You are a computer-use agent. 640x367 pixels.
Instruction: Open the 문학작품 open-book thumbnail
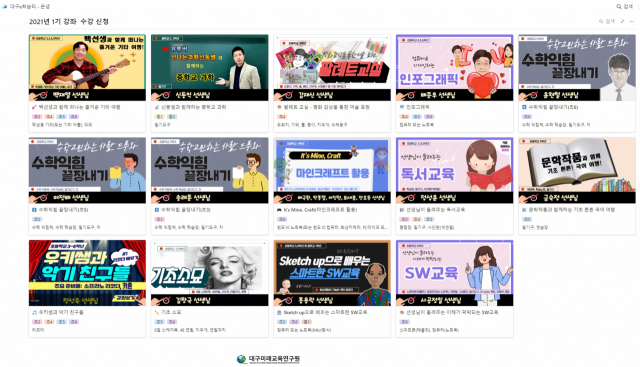577,171
